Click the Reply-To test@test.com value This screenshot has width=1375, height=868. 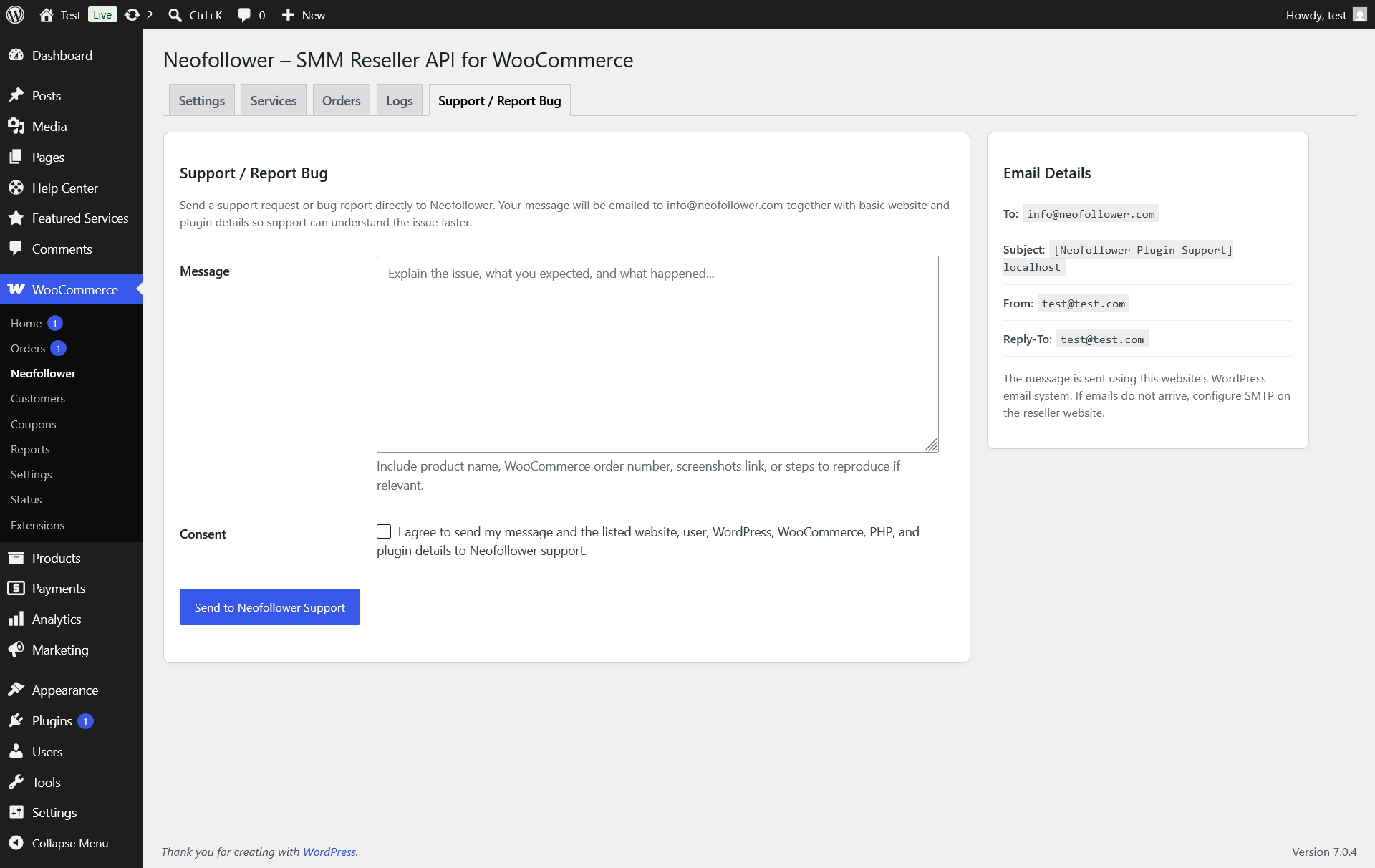click(1102, 339)
